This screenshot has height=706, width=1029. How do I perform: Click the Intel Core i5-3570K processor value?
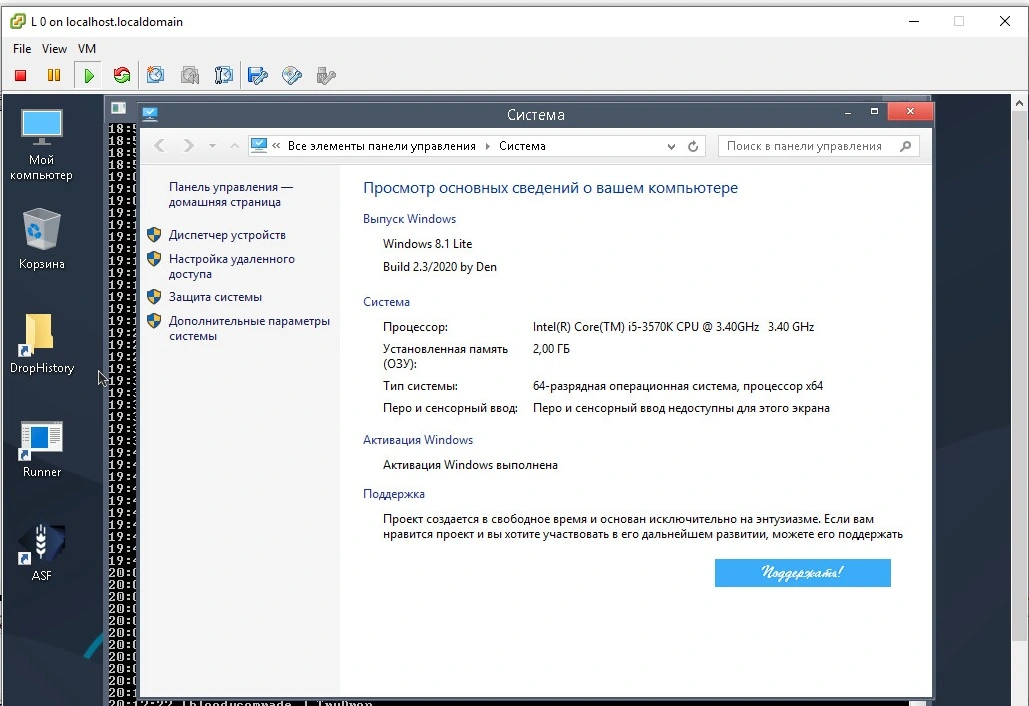tap(673, 327)
